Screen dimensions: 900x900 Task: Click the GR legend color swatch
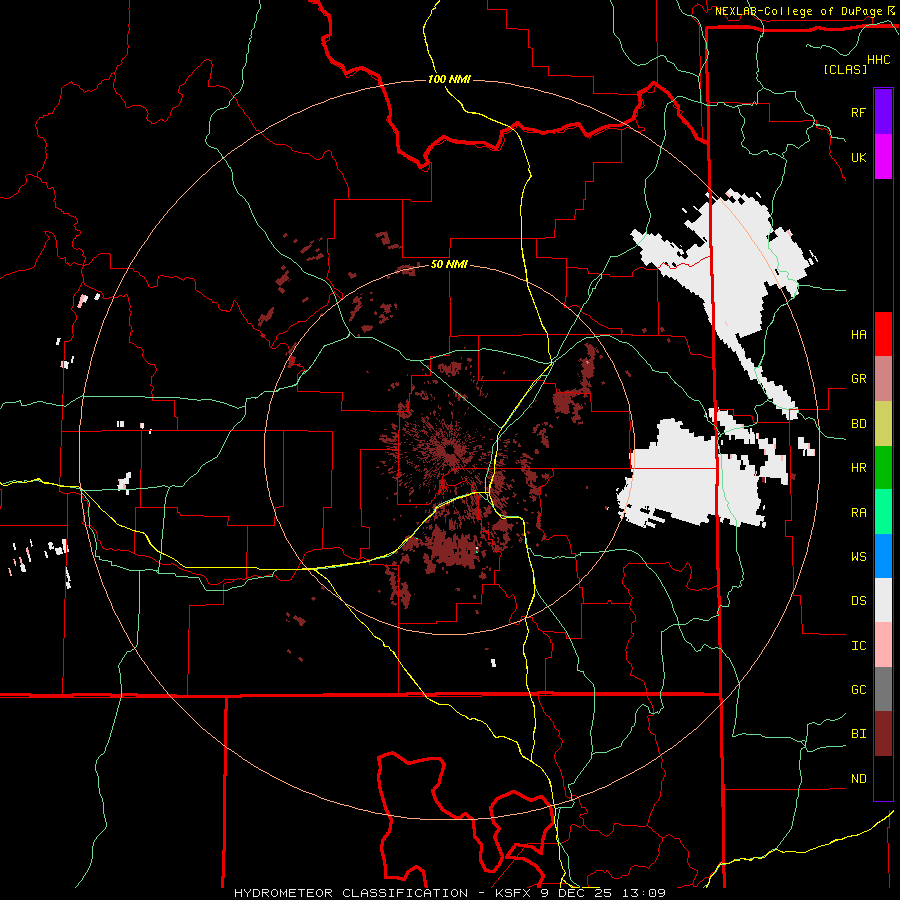tap(883, 379)
